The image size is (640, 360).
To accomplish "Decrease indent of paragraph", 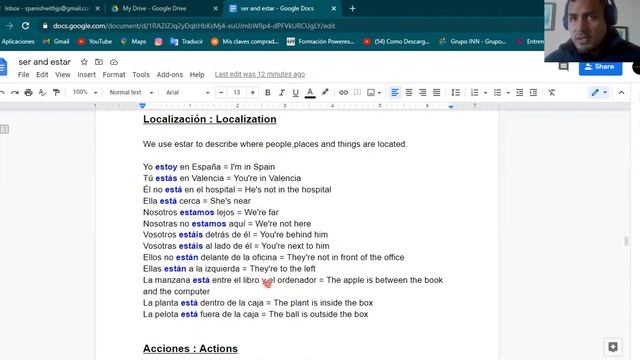I will [519, 93].
